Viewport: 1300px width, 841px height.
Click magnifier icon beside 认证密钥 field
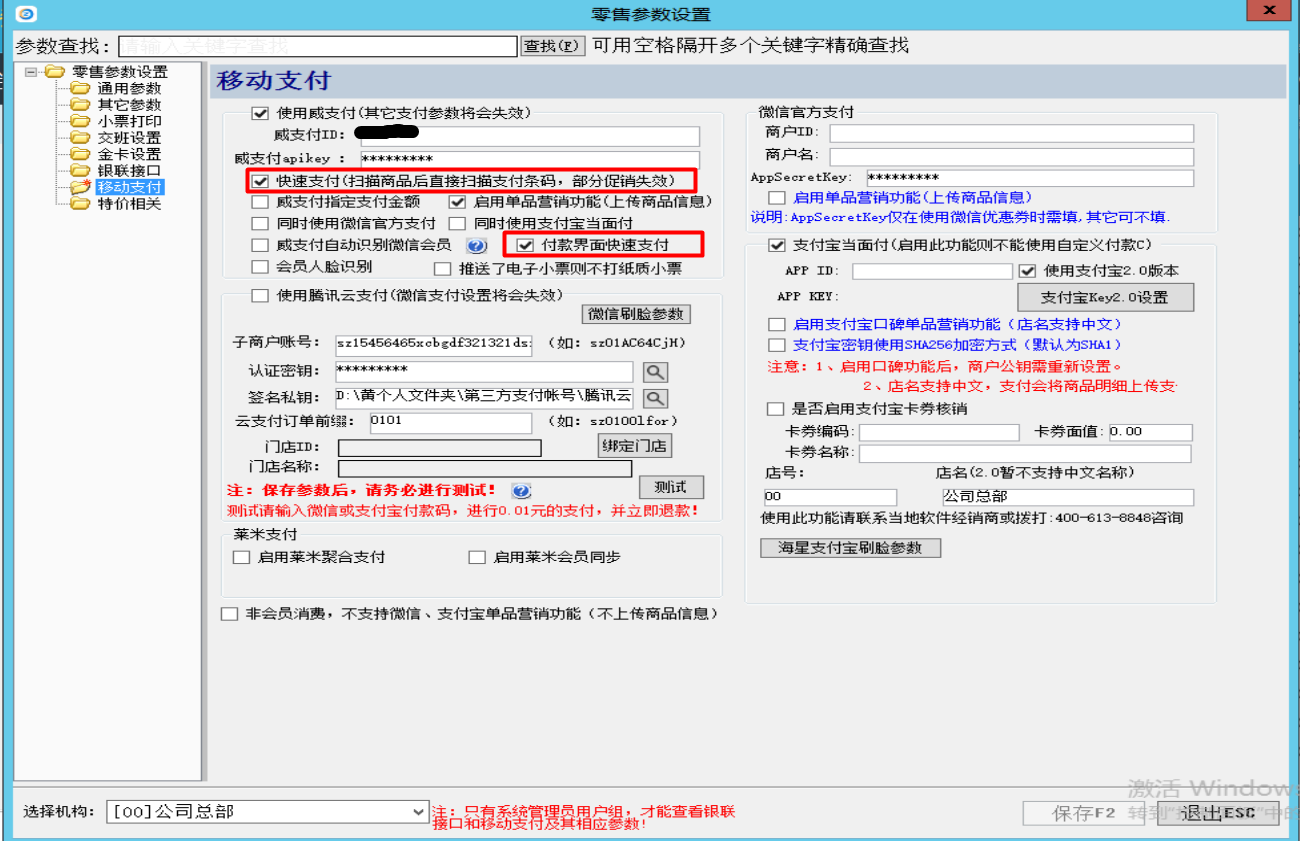(x=654, y=372)
